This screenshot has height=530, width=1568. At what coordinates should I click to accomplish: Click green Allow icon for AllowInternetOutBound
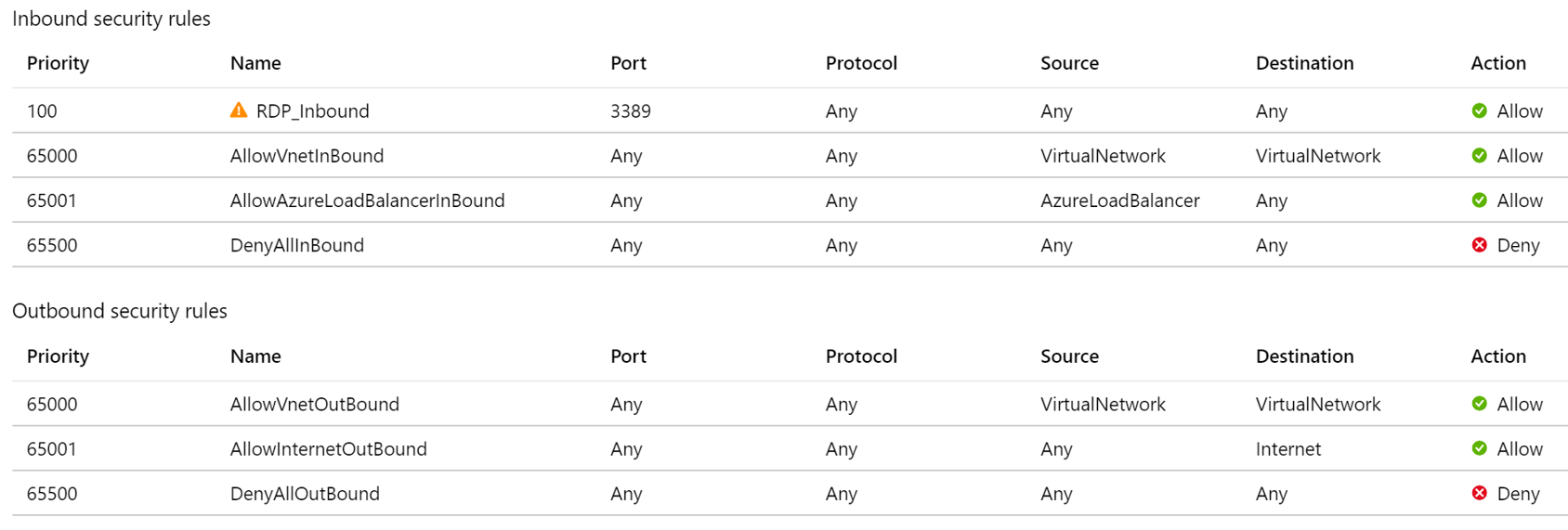pyautogui.click(x=1480, y=448)
